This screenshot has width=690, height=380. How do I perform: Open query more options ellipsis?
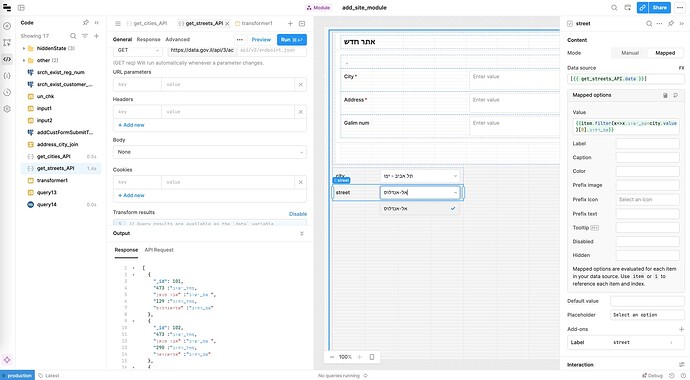240,40
